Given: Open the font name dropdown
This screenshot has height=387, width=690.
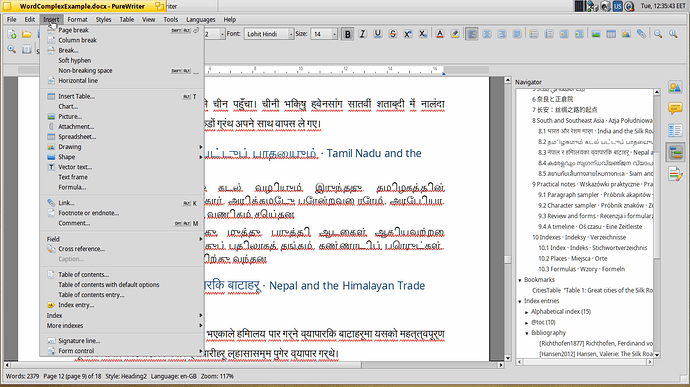Looking at the screenshot, I should coord(291,34).
